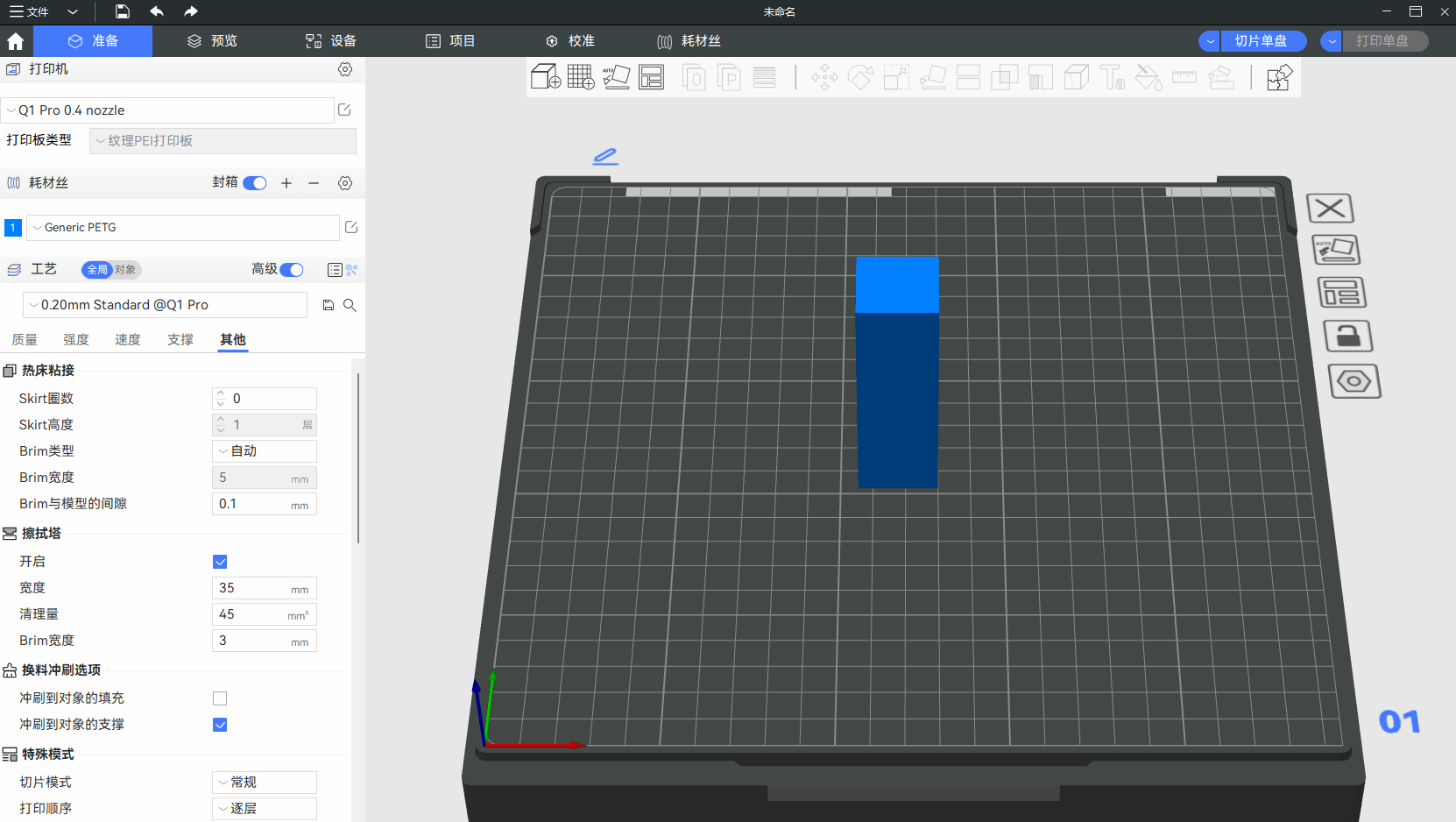
Task: Click auto-orient icon in top toolbar
Action: pyautogui.click(x=616, y=77)
